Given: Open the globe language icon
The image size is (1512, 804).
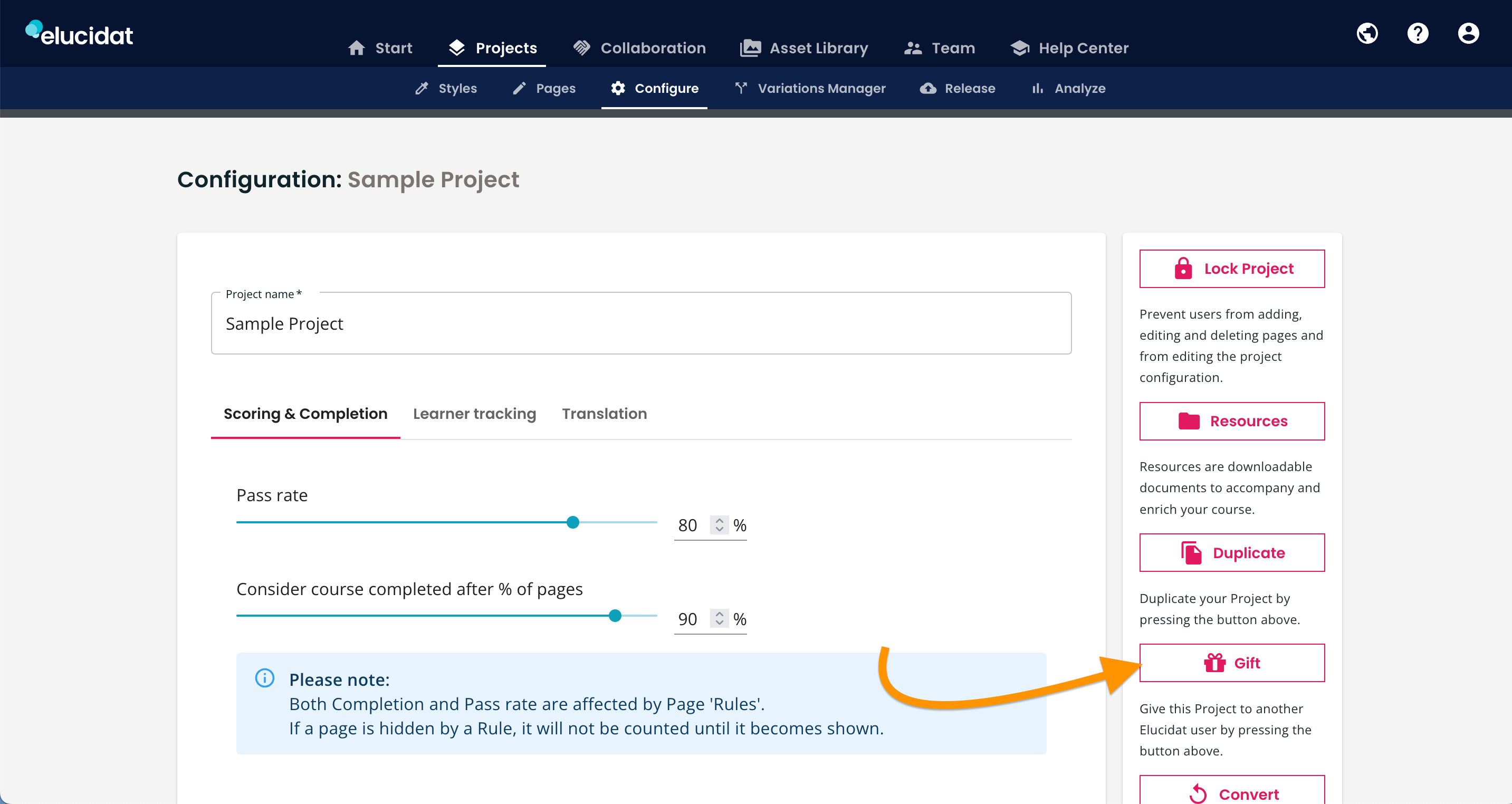Looking at the screenshot, I should pyautogui.click(x=1367, y=33).
